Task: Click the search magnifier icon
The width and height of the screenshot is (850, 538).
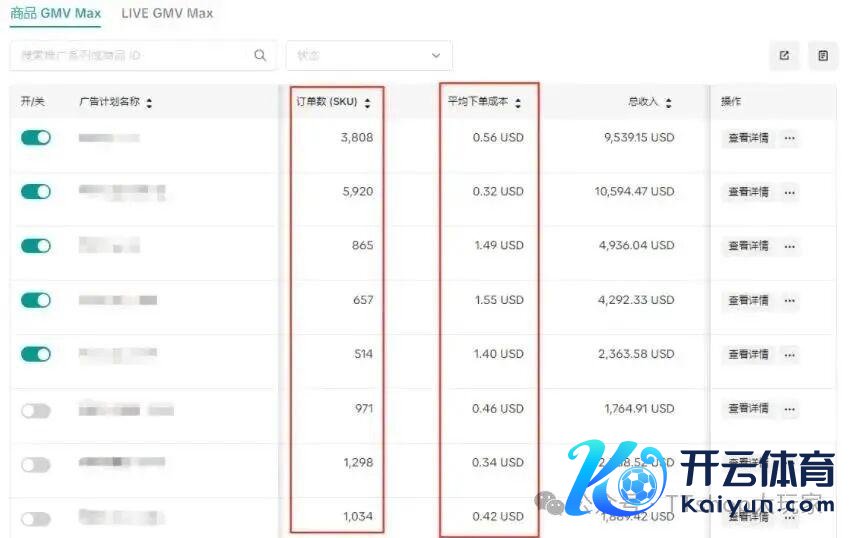Action: point(260,56)
